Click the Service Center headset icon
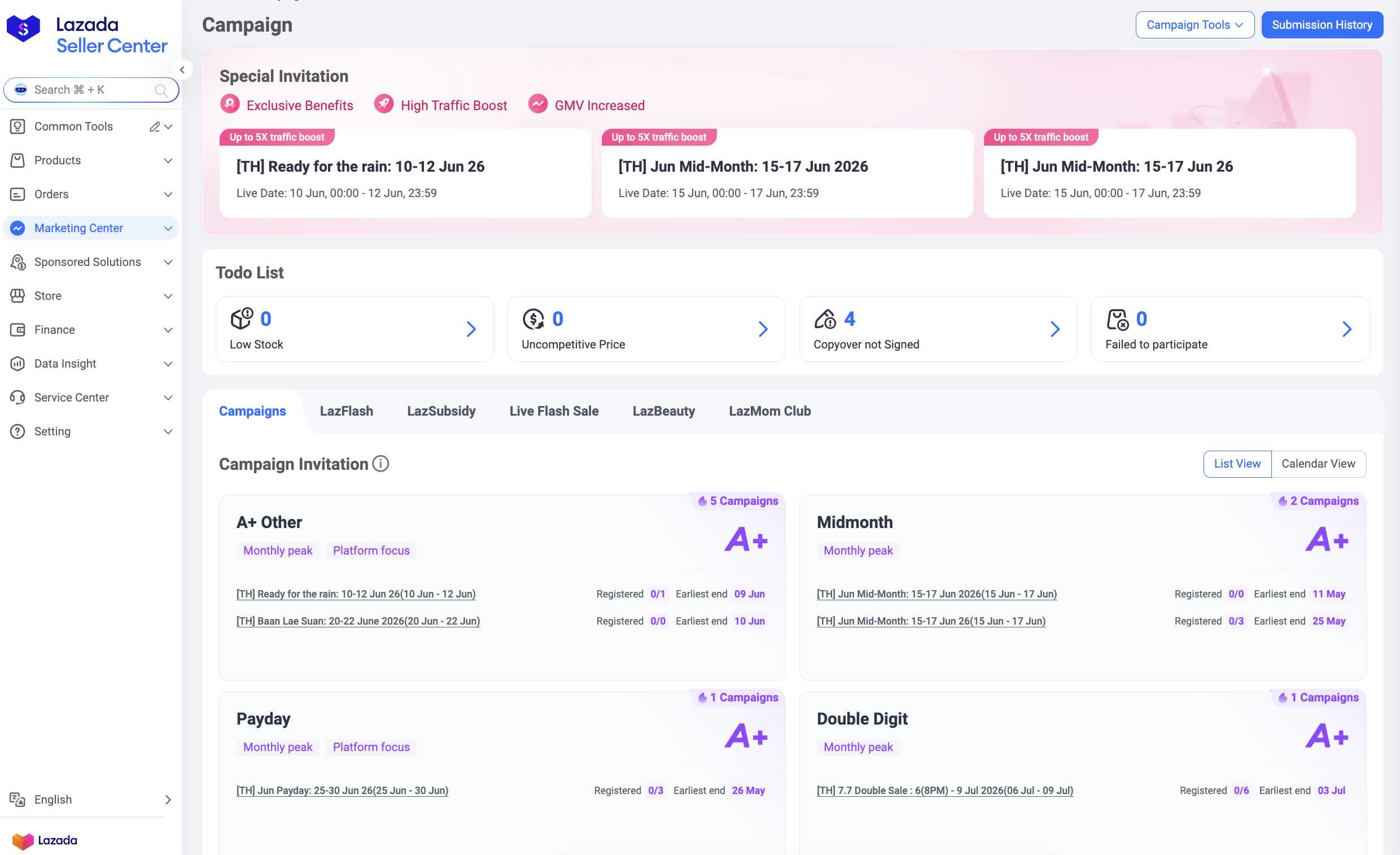Image resolution: width=1400 pixels, height=855 pixels. point(17,398)
